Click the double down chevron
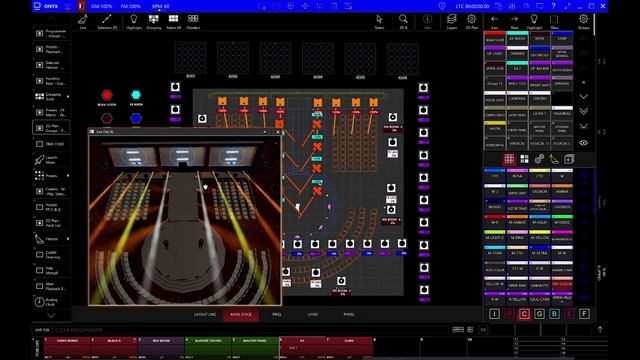The height and width of the screenshot is (360, 640). click(x=584, y=111)
